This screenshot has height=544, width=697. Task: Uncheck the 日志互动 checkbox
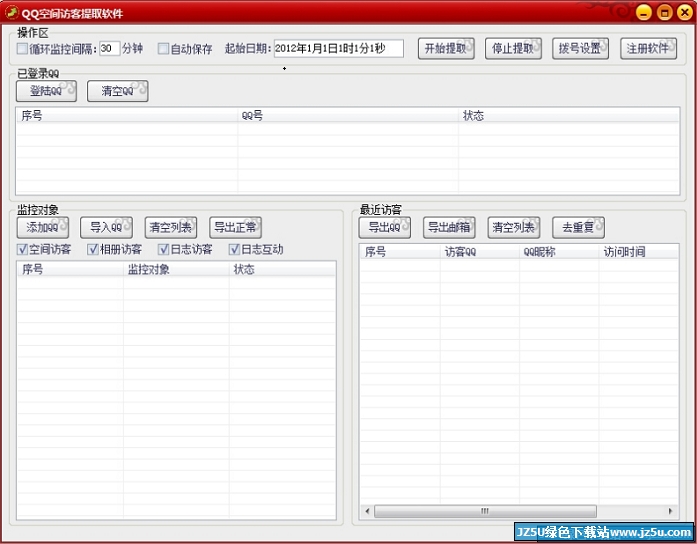[x=234, y=249]
